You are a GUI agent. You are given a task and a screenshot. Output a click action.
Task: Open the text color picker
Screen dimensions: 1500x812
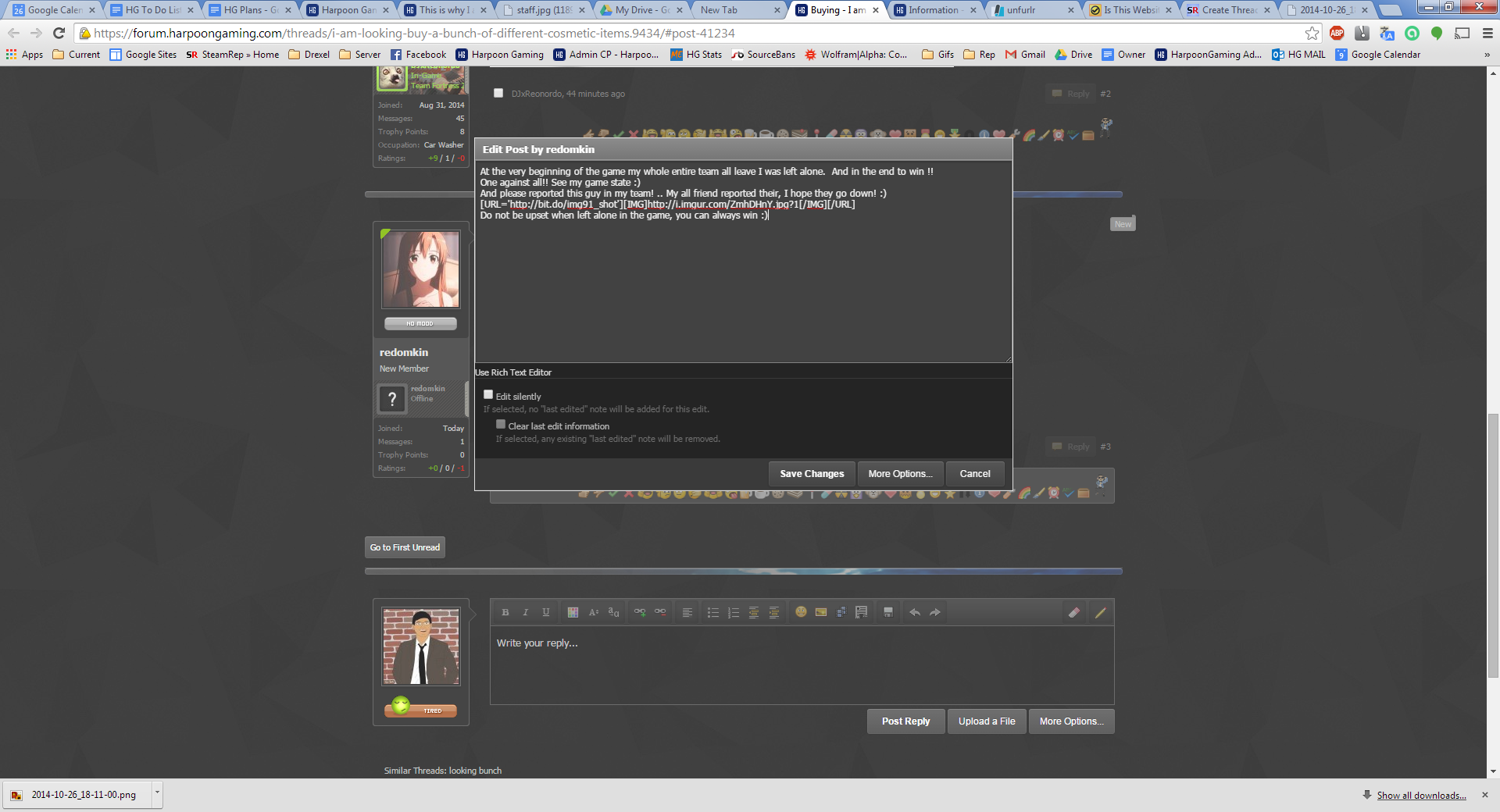click(x=573, y=613)
